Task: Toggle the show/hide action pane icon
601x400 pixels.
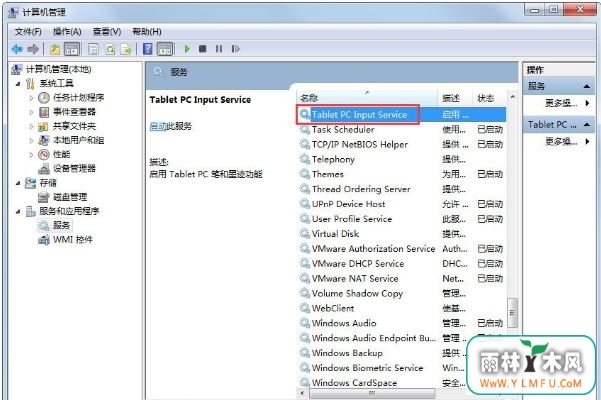Action: tap(165, 49)
